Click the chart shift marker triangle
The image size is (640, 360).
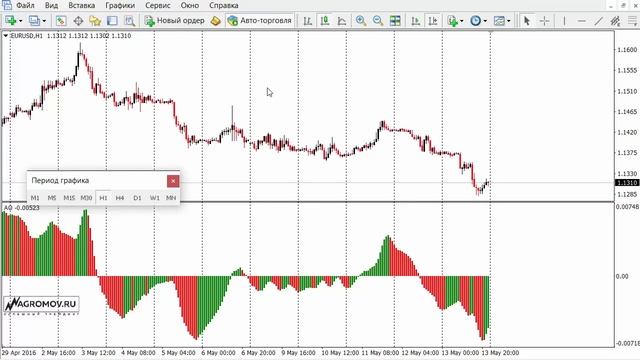pos(491,32)
